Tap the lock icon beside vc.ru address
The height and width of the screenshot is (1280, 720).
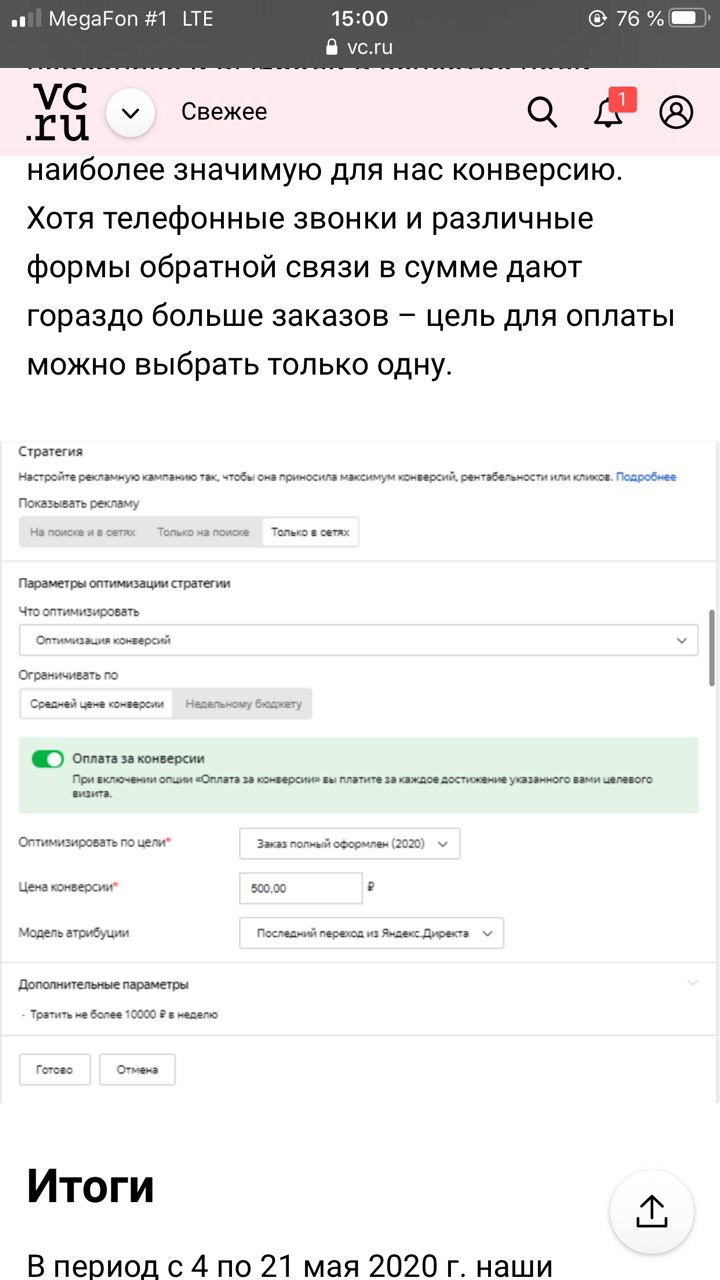(x=333, y=47)
